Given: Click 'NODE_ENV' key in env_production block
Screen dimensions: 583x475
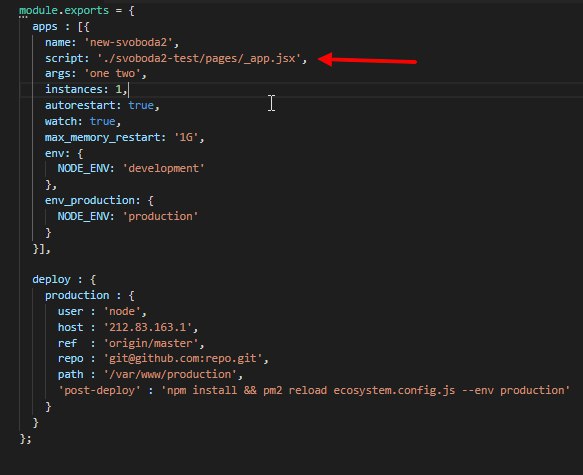Looking at the screenshot, I should 83,216.
